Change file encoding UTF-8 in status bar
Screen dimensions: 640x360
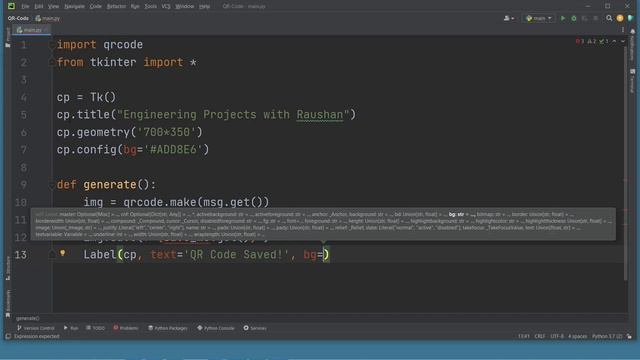(557, 336)
